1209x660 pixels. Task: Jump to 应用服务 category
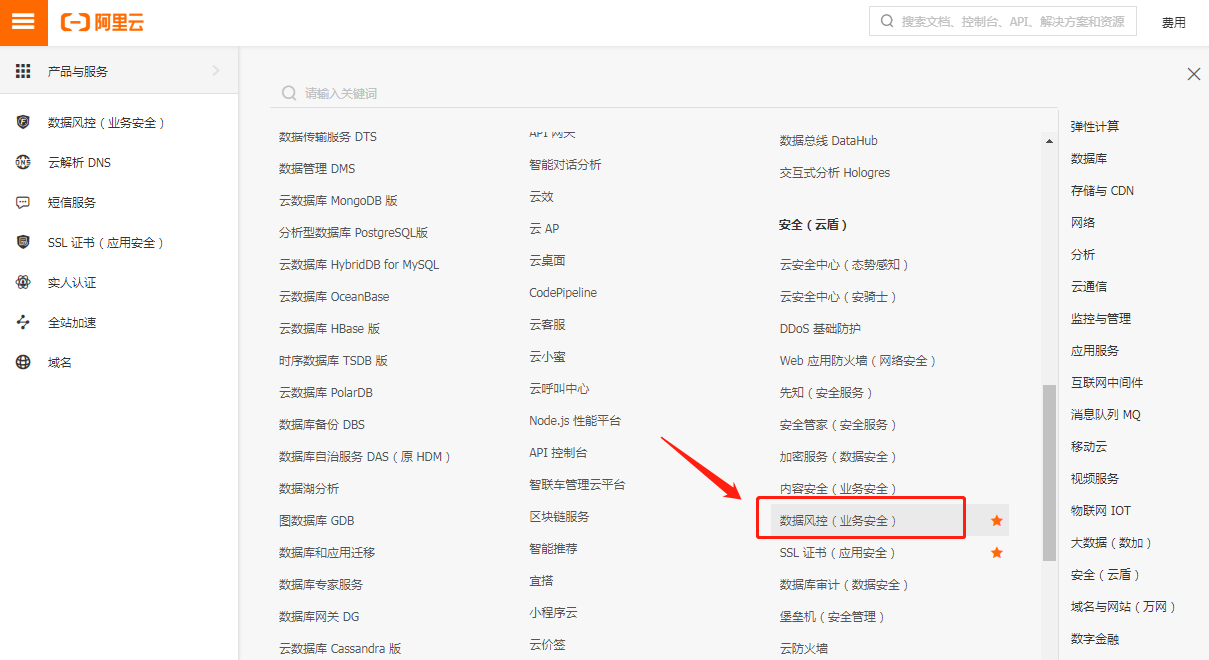pos(1095,350)
